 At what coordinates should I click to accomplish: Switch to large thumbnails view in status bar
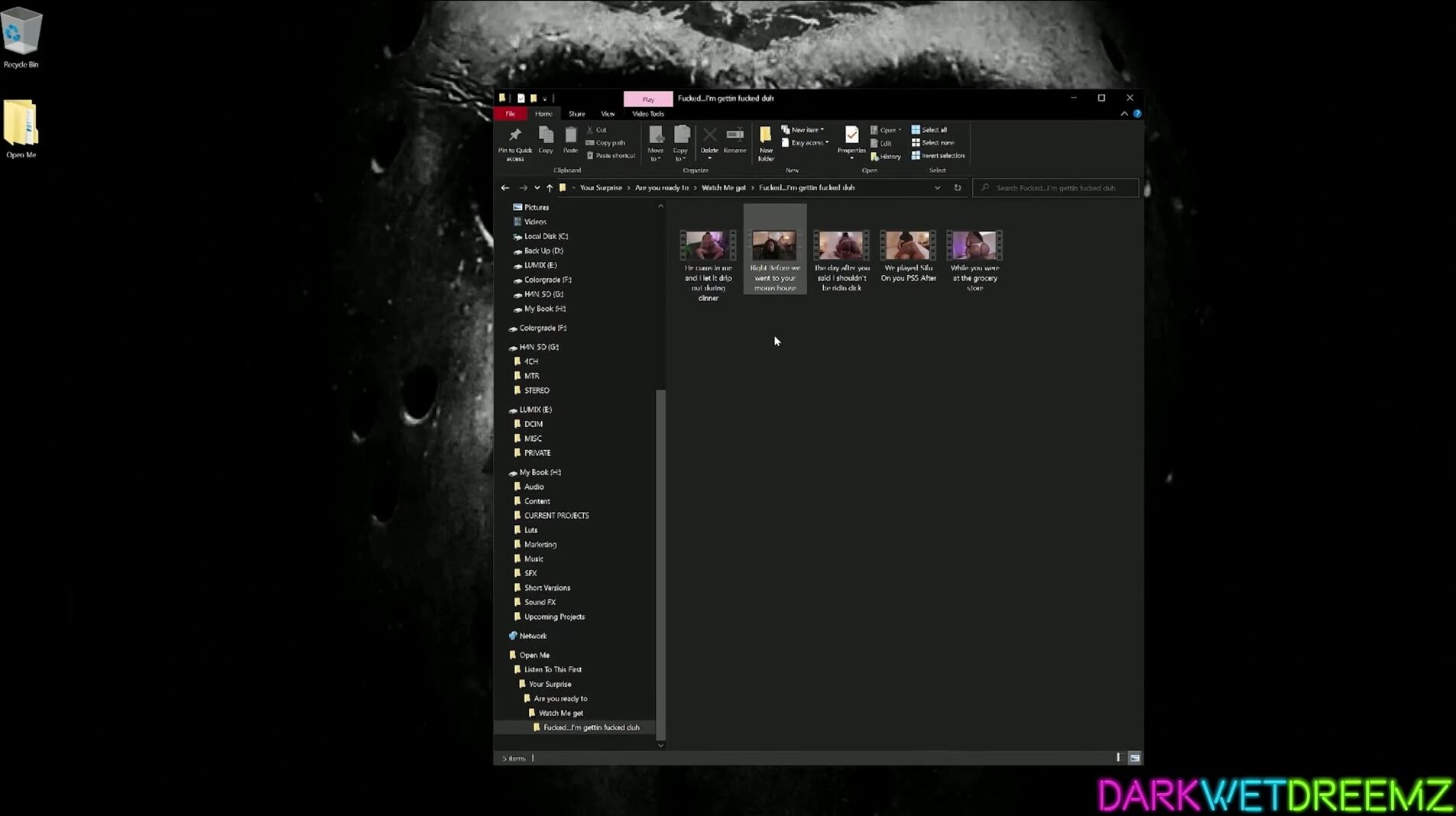point(1134,758)
